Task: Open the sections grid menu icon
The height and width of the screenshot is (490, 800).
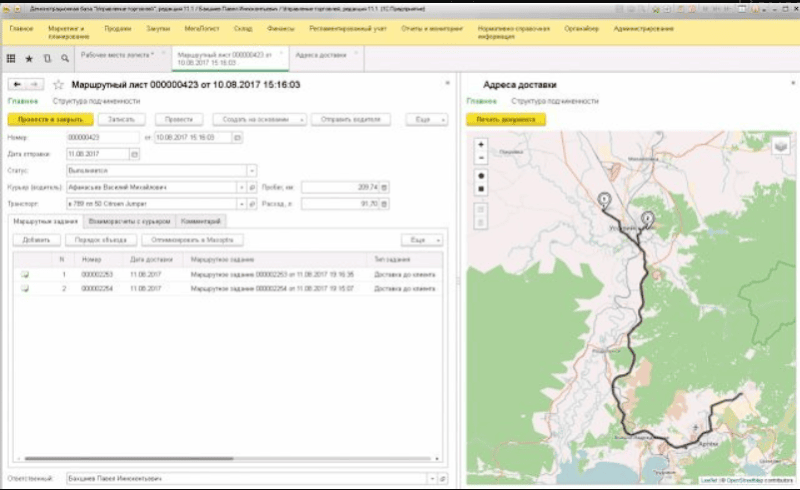Action: click(x=12, y=59)
